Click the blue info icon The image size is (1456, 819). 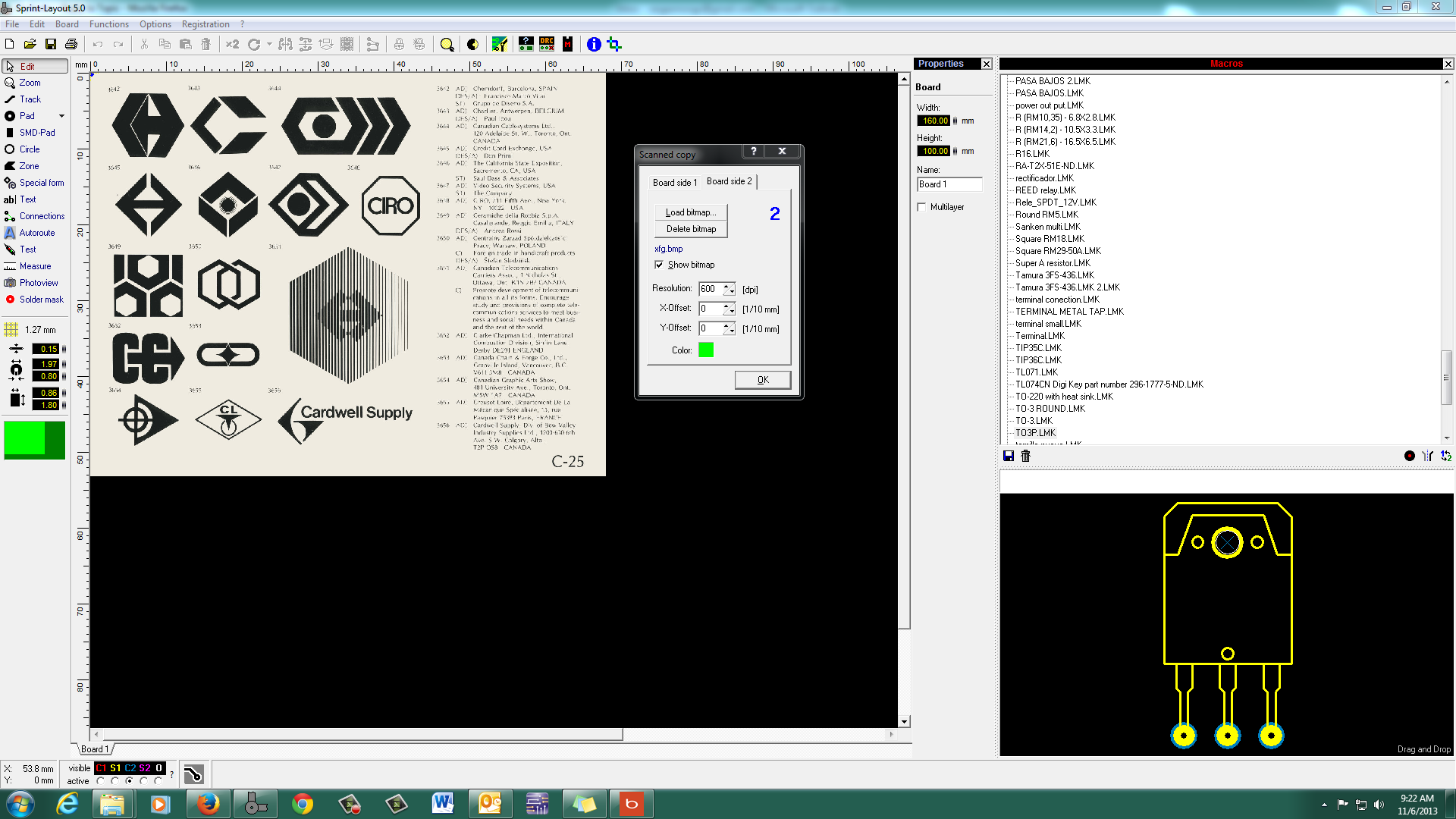click(594, 45)
